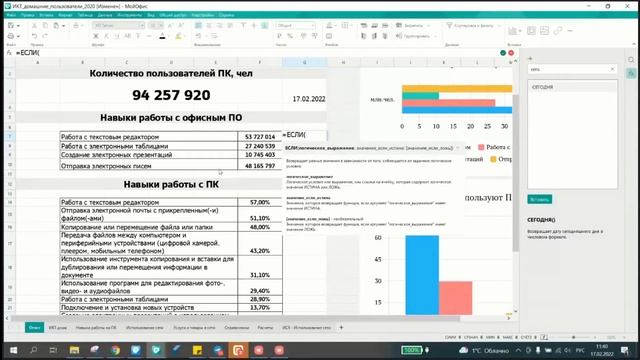Click the insert chart icon
Image resolution: width=640 pixels, height=360 pixels.
coord(512,31)
